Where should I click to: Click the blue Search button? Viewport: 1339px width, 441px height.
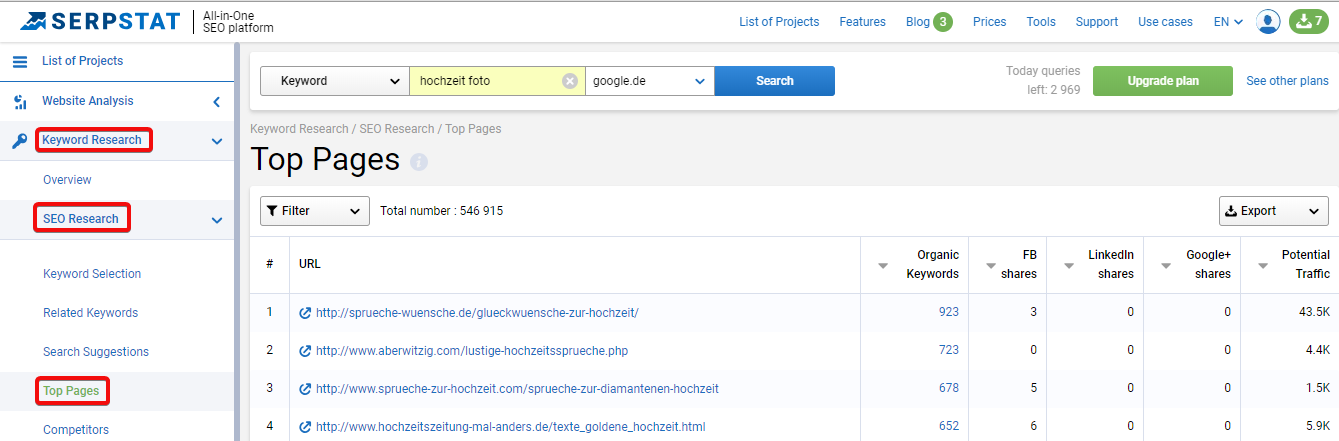pyautogui.click(x=775, y=81)
